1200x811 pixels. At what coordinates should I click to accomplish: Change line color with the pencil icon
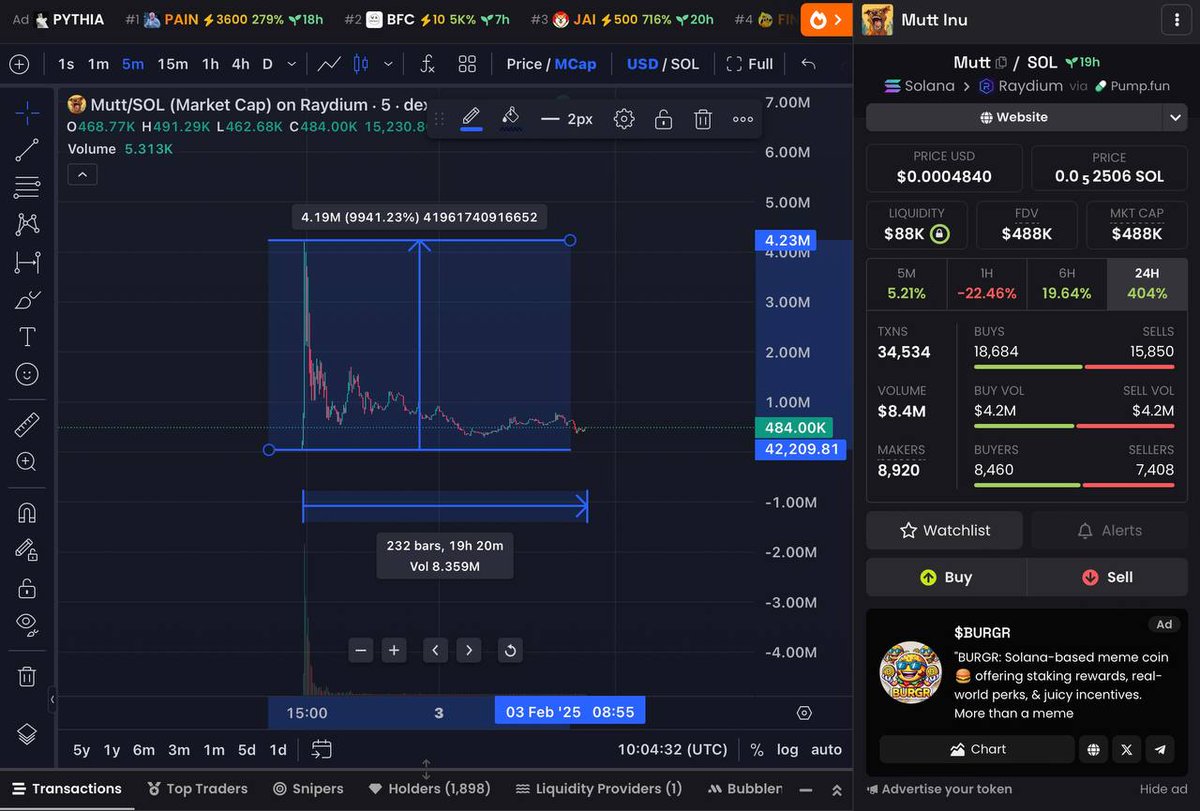coord(471,119)
